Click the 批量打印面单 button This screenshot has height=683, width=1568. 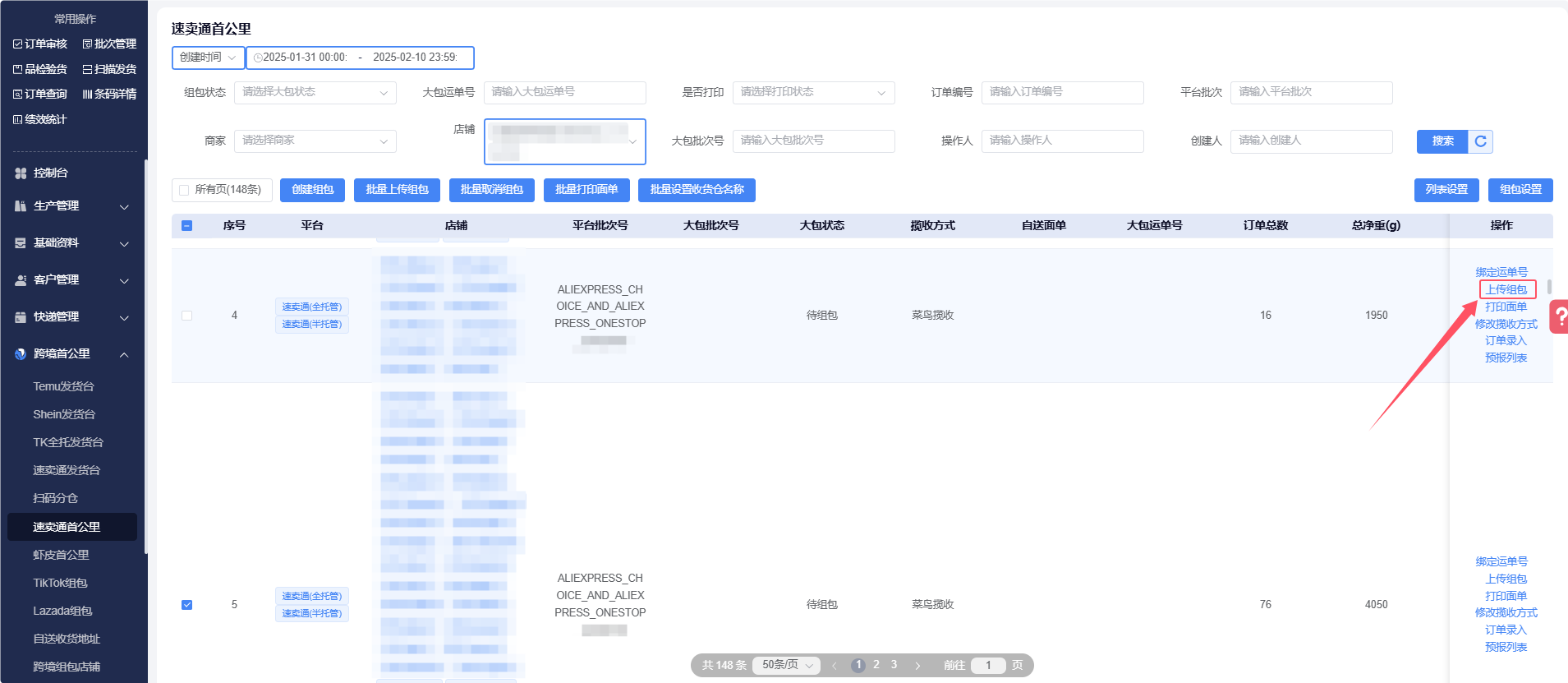[586, 190]
